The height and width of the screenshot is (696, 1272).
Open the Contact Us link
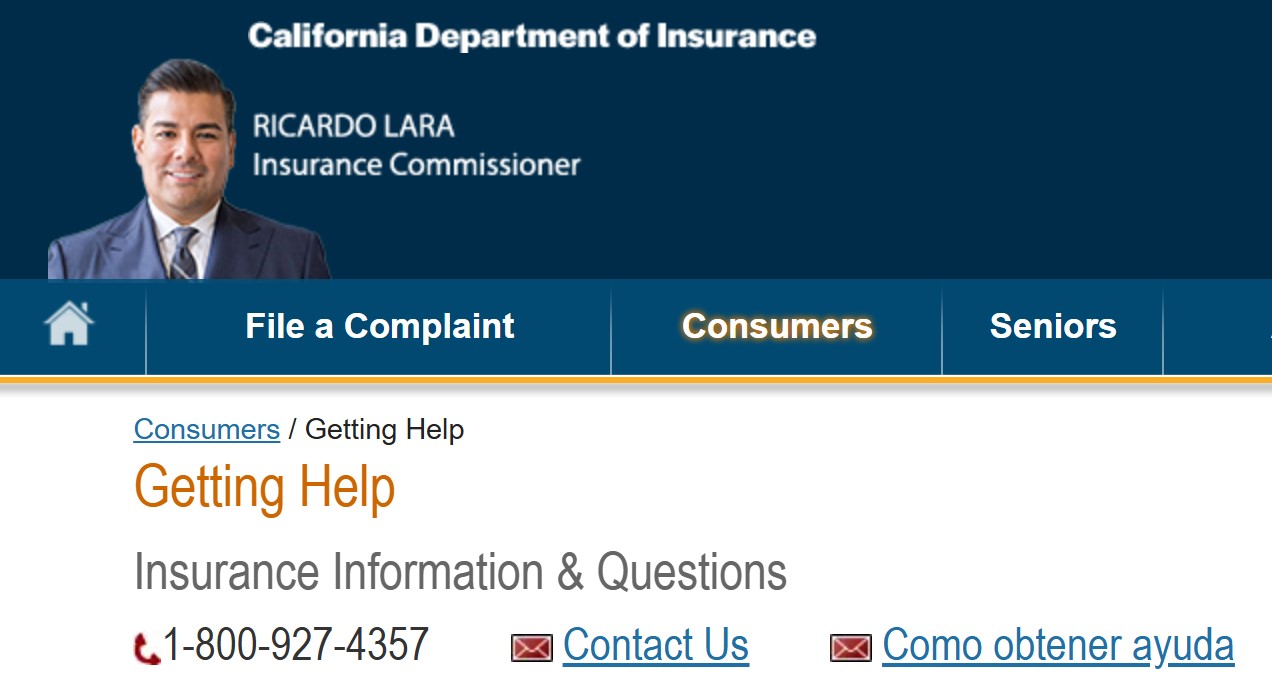coord(656,645)
